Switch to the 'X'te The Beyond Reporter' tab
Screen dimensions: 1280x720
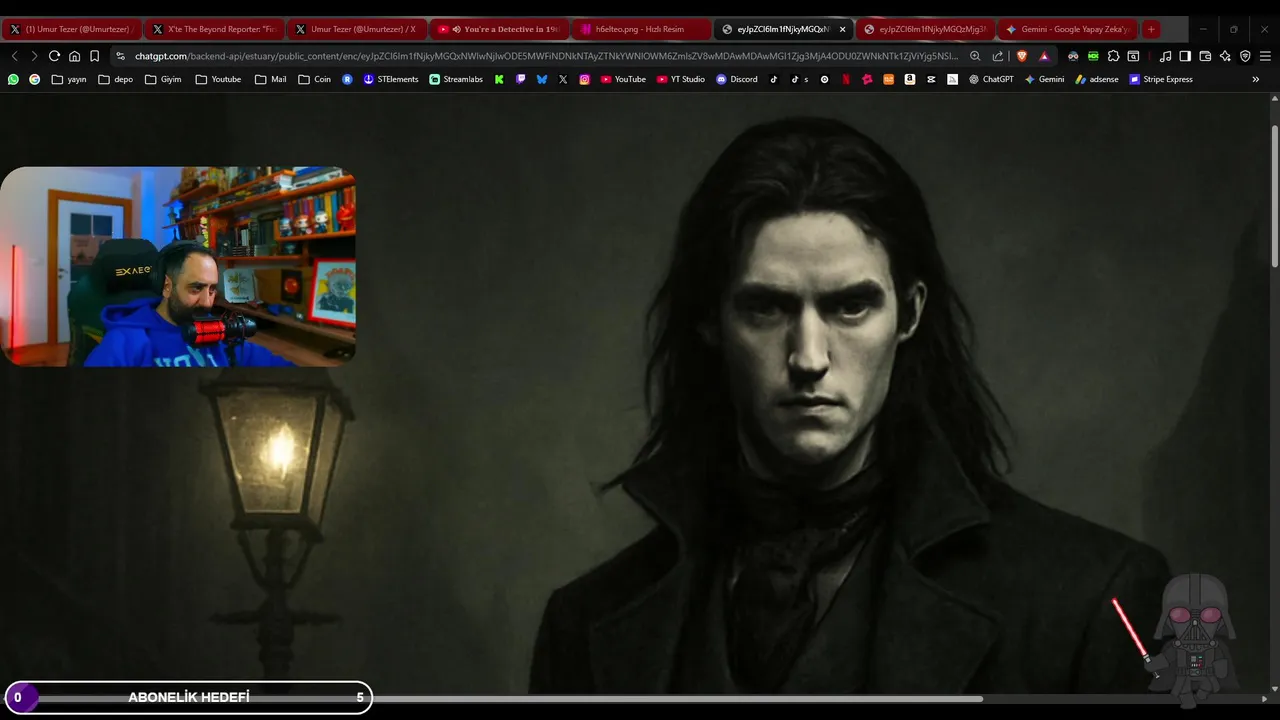pos(213,29)
